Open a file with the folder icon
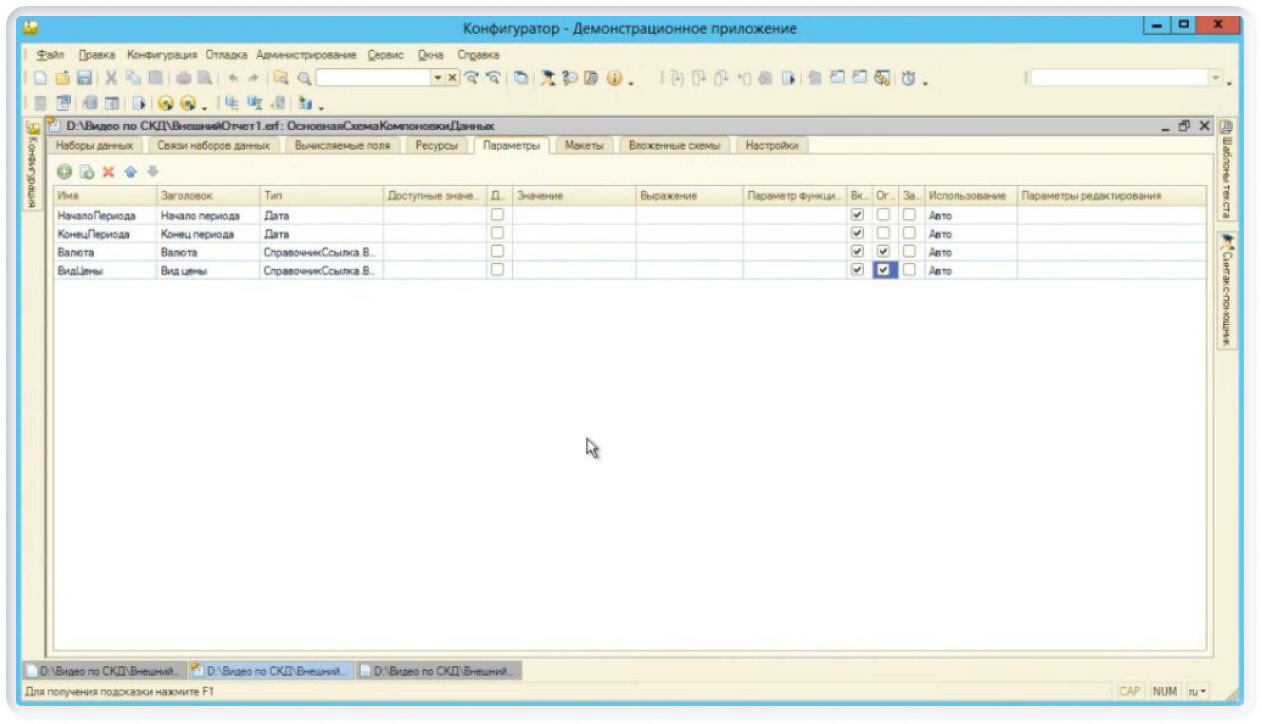Image resolution: width=1262 pixels, height=724 pixels. (x=62, y=78)
